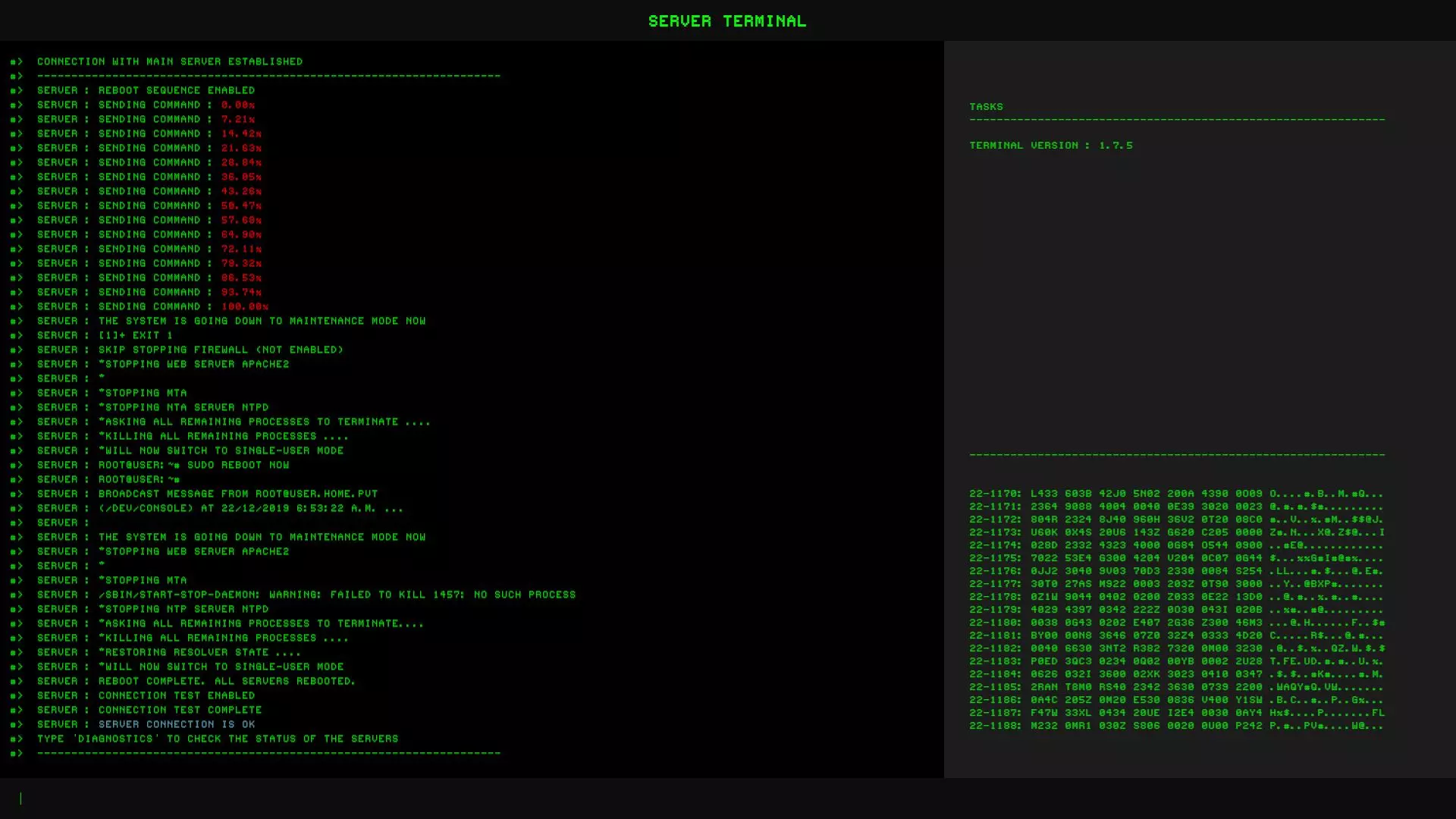Click the SERVER TERMINAL title

pos(727,21)
